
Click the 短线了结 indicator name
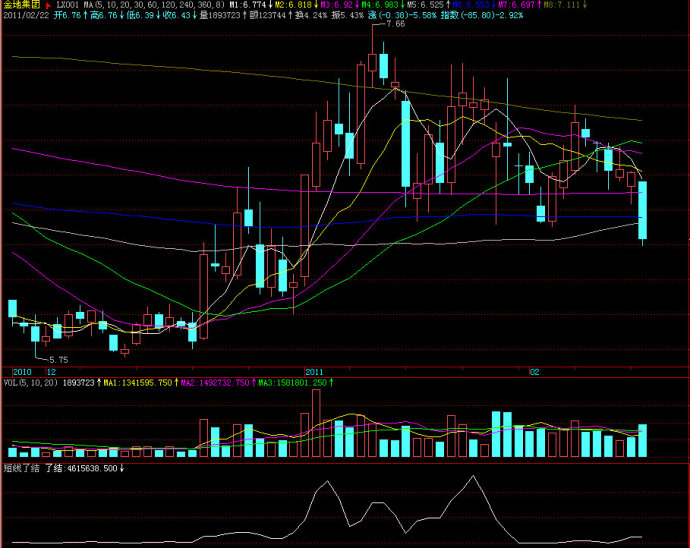(x=22, y=468)
